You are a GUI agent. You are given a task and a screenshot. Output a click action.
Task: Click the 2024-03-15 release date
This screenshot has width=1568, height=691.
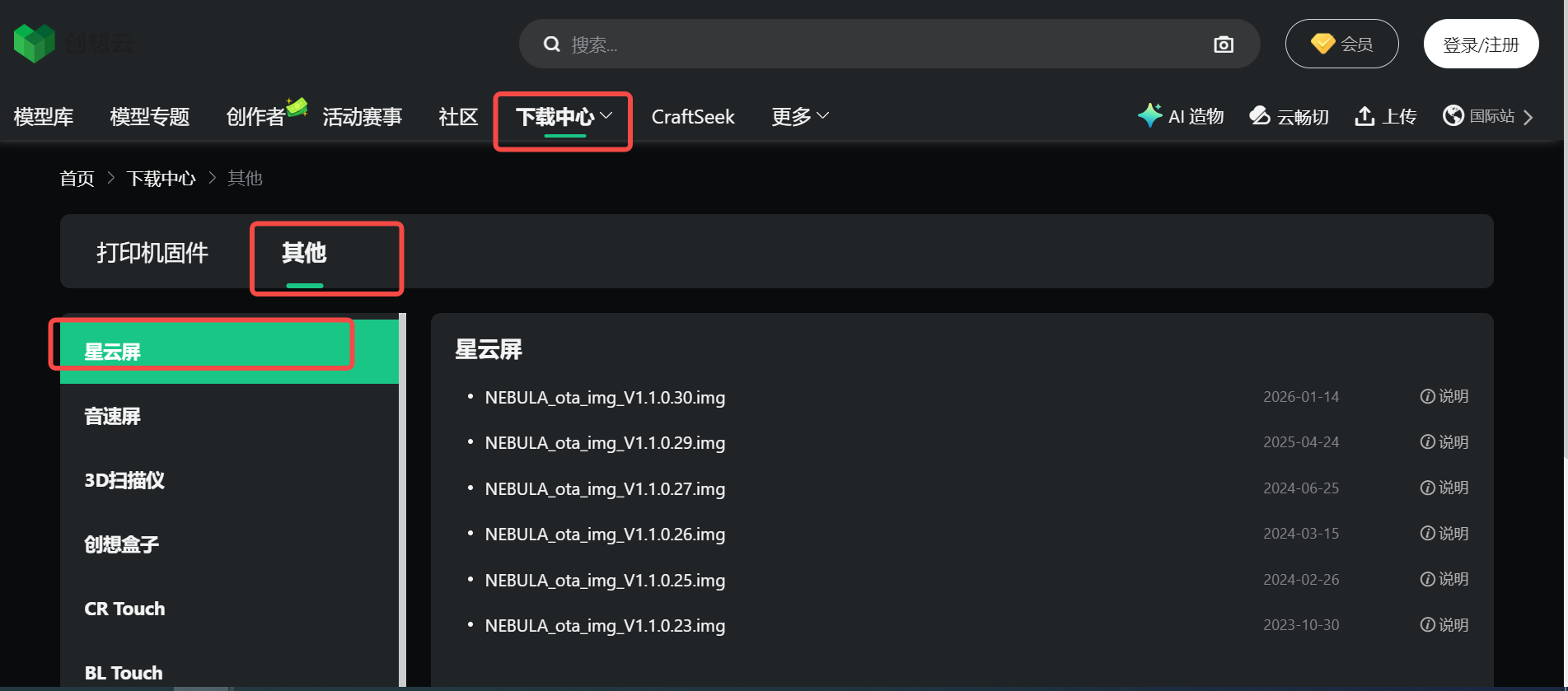pos(1301,534)
